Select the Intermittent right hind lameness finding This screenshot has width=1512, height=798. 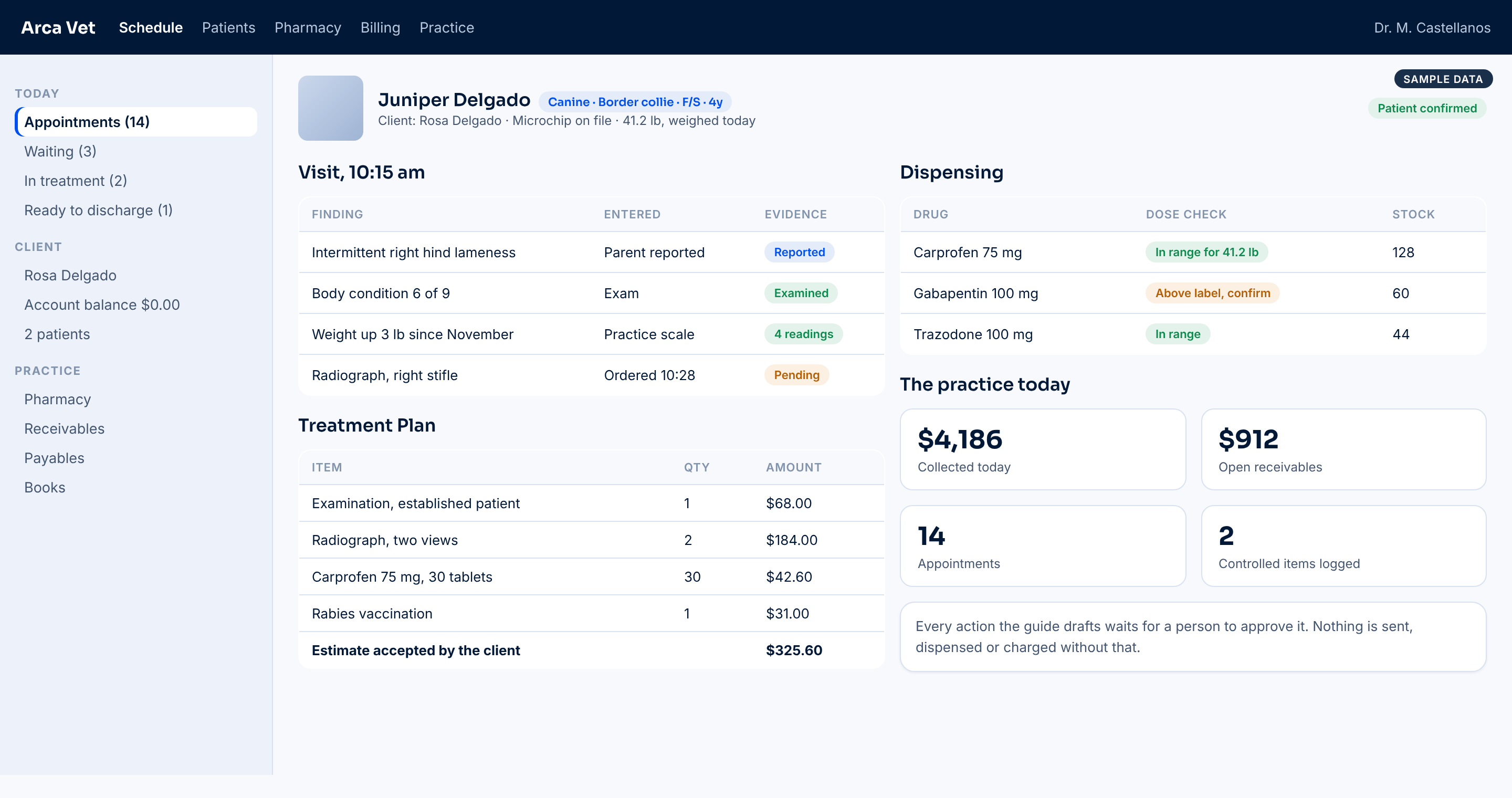[x=591, y=253]
